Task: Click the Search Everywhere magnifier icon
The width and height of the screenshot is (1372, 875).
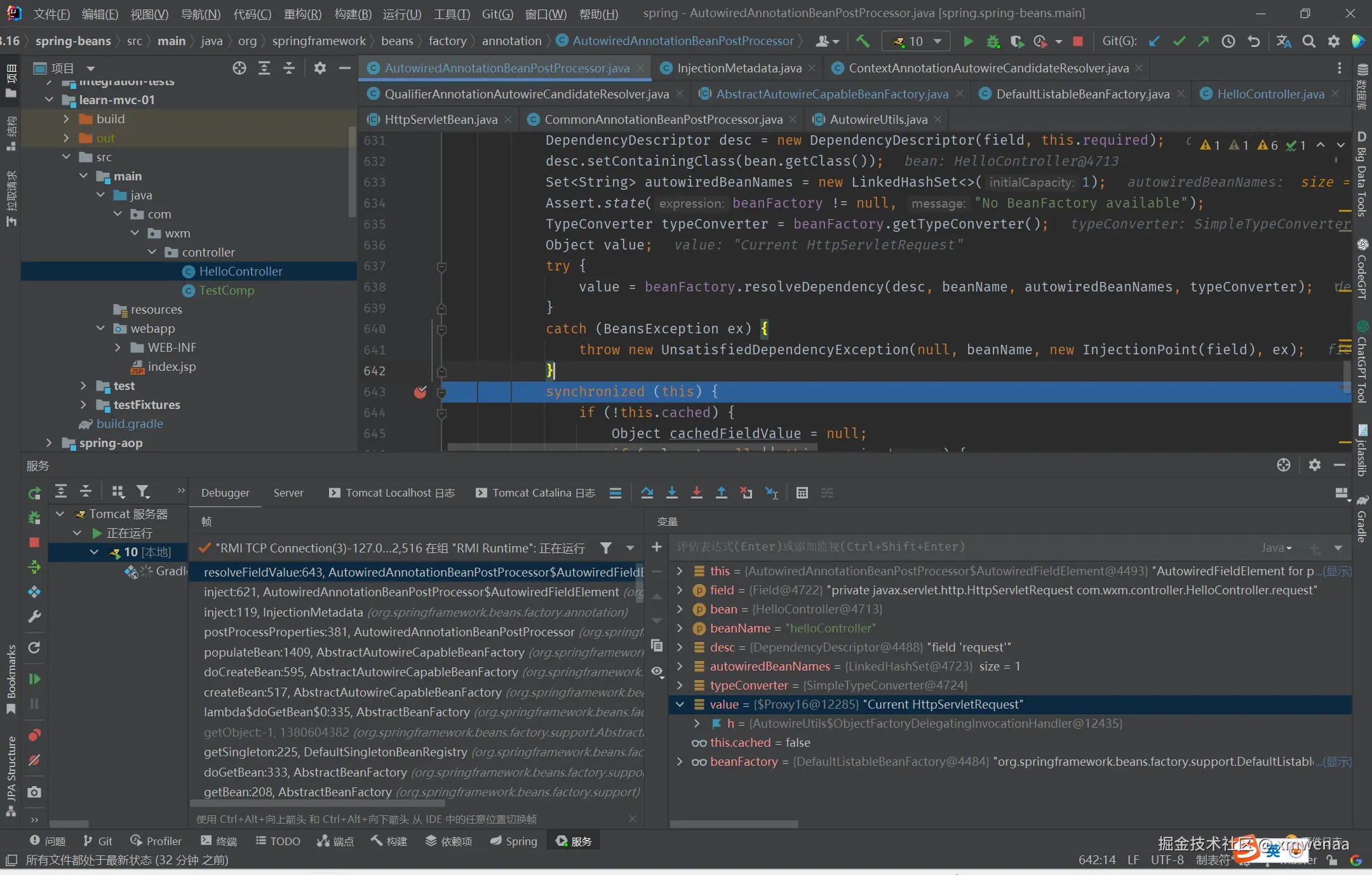Action: [1309, 41]
